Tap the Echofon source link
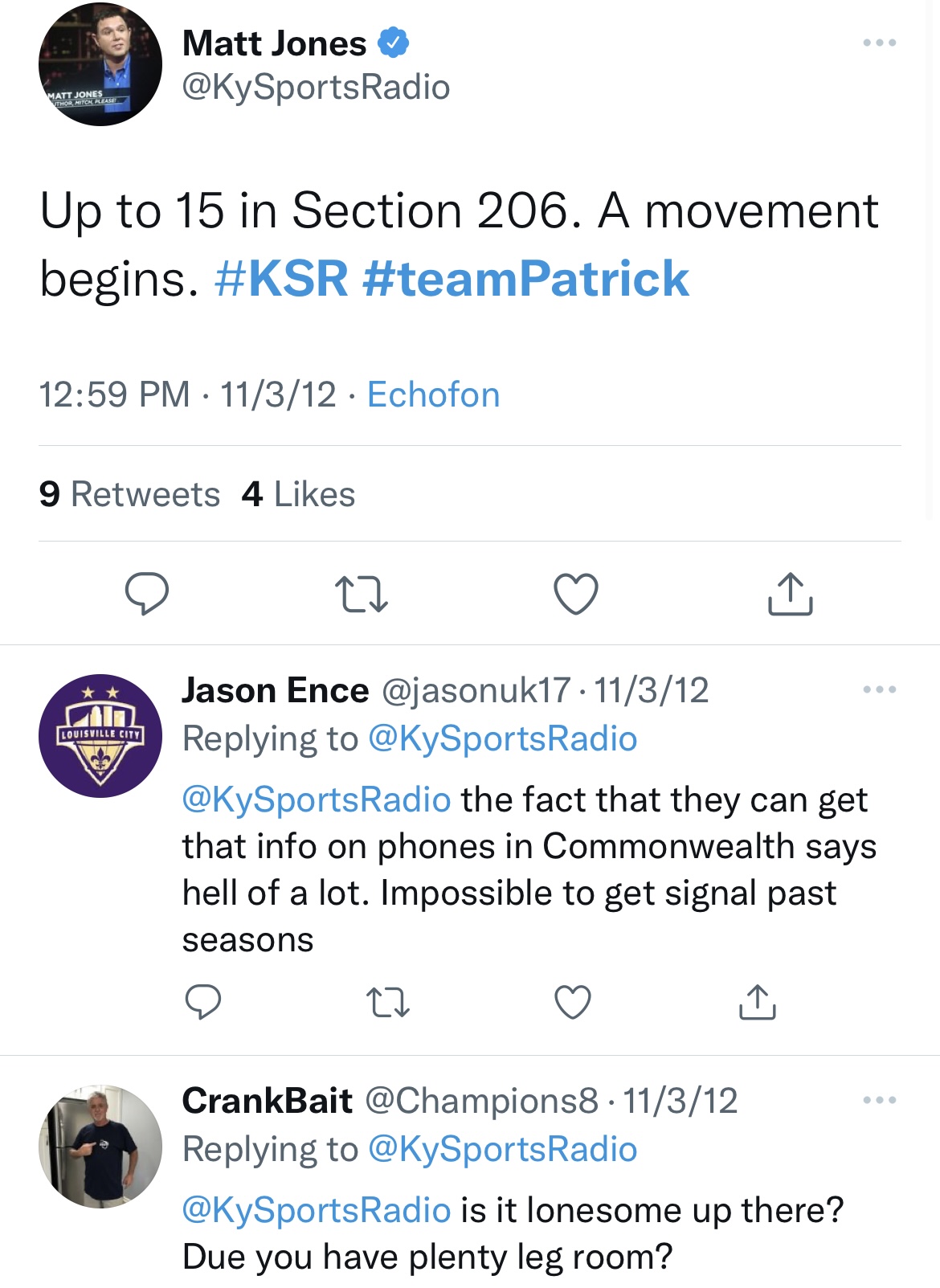The image size is (940, 1288). coord(433,395)
